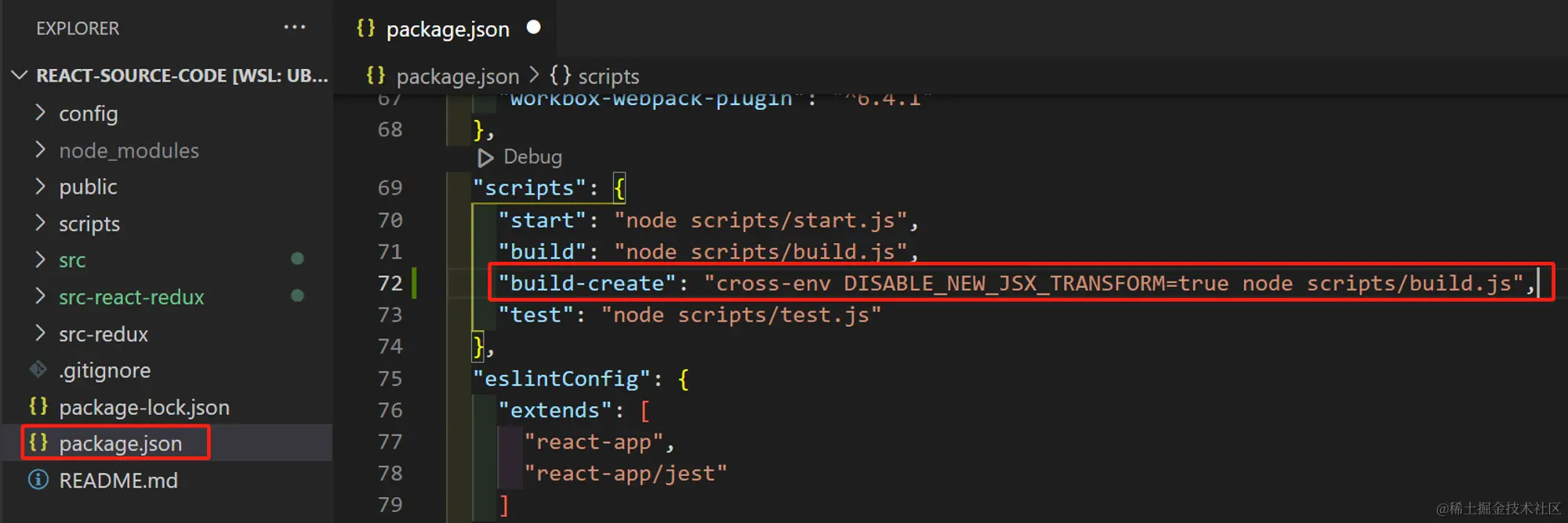Click the Debug play icon above scripts
The width and height of the screenshot is (1568, 523).
(x=485, y=158)
